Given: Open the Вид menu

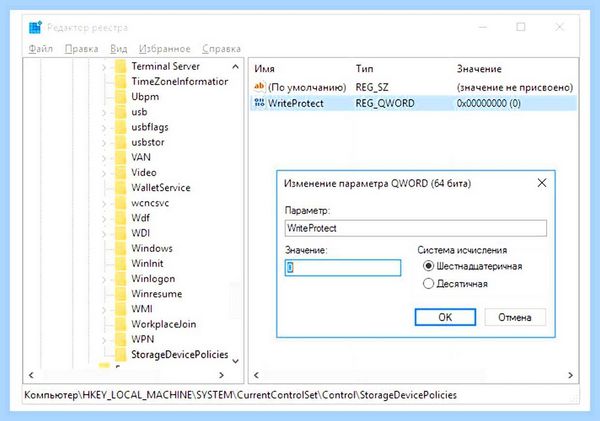Looking at the screenshot, I should pos(119,49).
